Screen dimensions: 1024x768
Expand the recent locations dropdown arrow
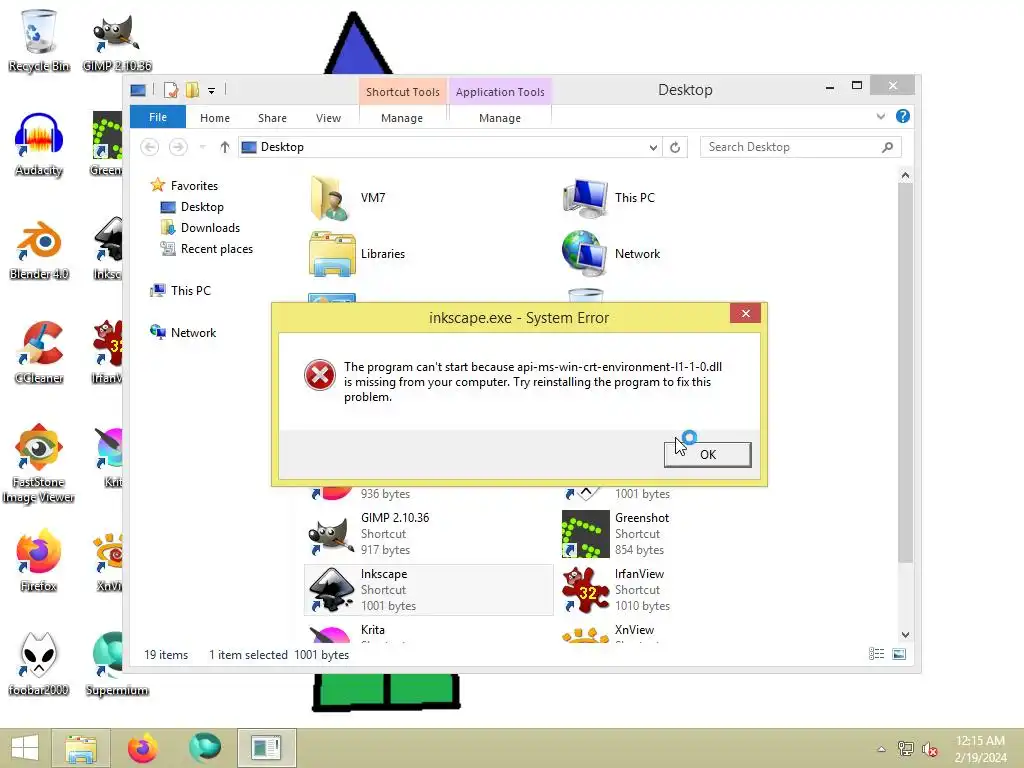coord(202,147)
